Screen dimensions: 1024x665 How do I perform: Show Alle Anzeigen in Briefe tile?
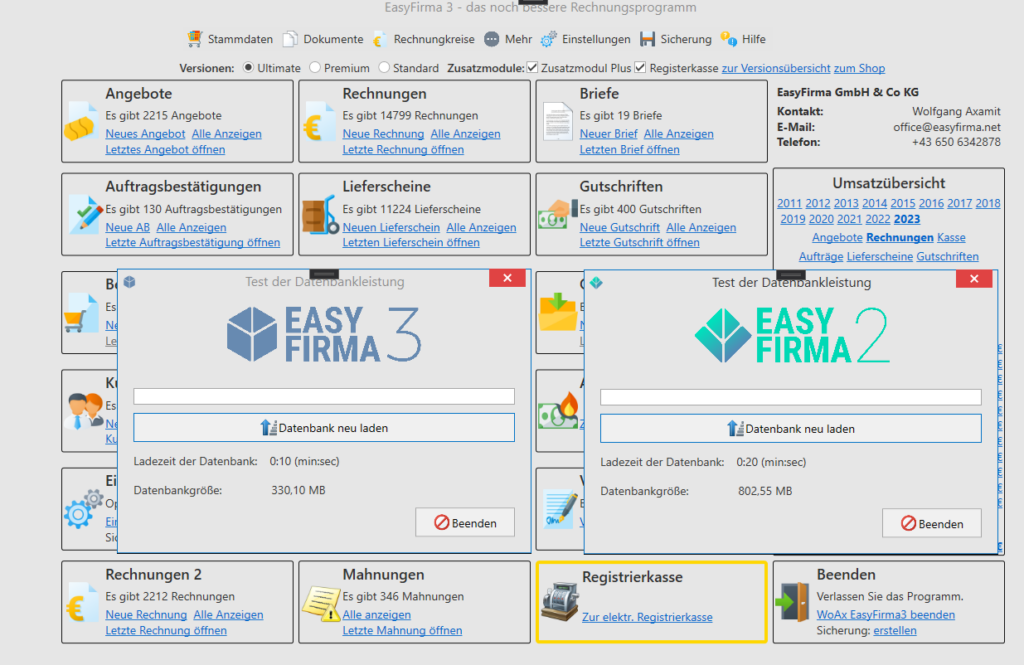[679, 134]
